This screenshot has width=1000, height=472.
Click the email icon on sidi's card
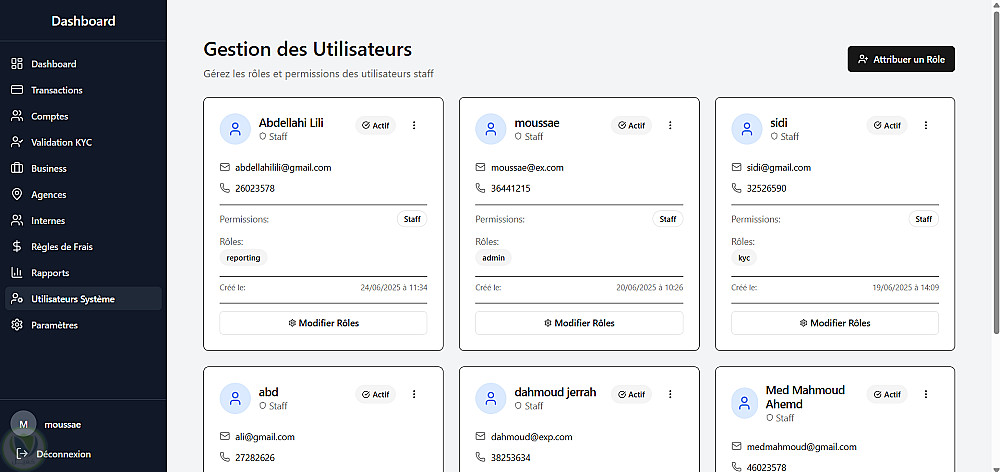point(738,167)
